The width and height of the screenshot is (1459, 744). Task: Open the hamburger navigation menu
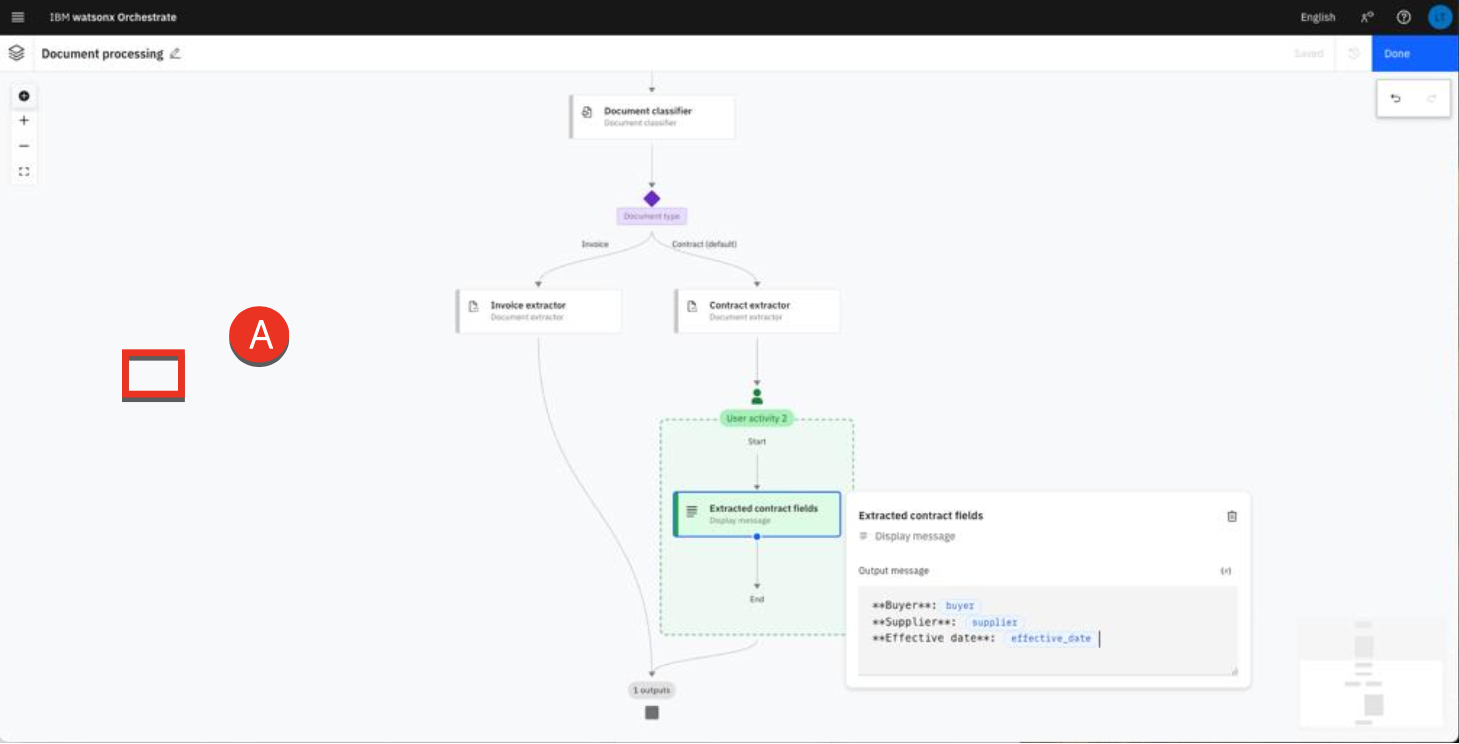coord(17,17)
